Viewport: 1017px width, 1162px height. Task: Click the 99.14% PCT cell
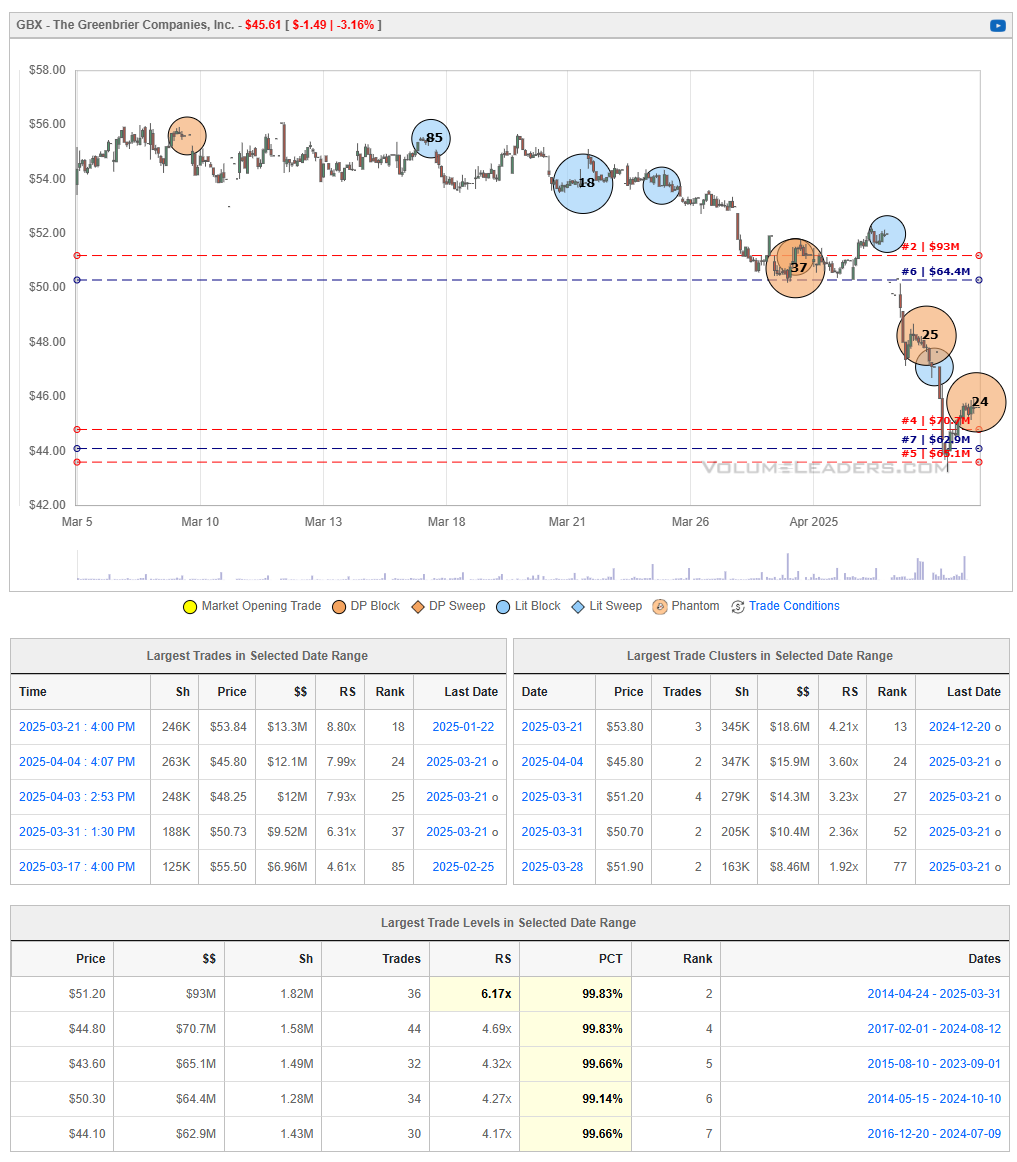click(575, 1098)
